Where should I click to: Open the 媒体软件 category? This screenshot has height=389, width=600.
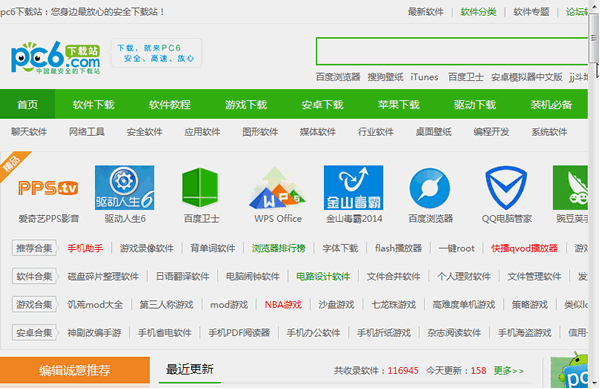[318, 132]
